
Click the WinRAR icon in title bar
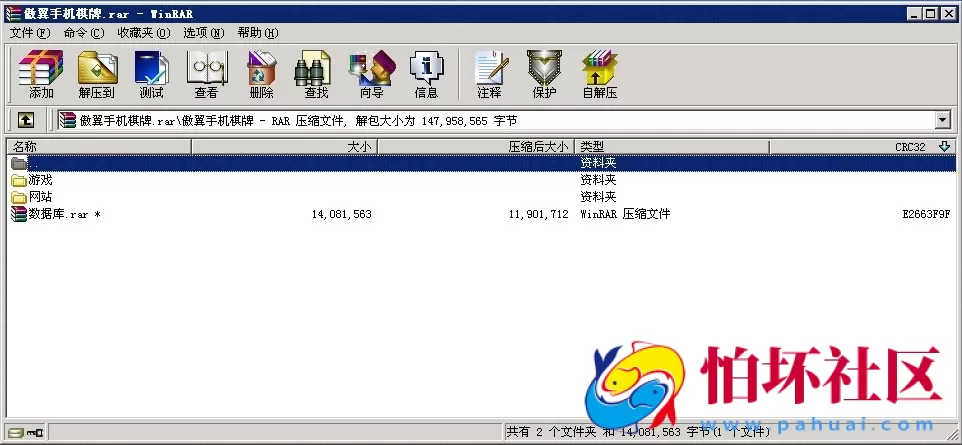[13, 14]
